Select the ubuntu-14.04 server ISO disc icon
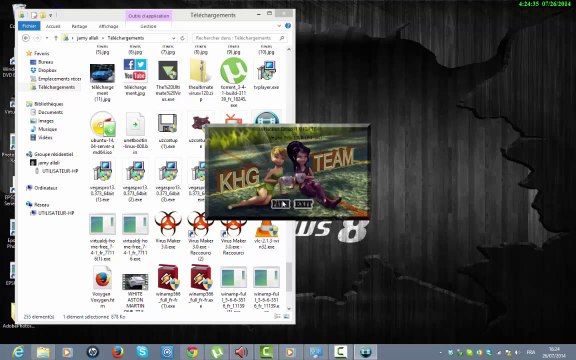This screenshot has width=576, height=360. point(102,124)
